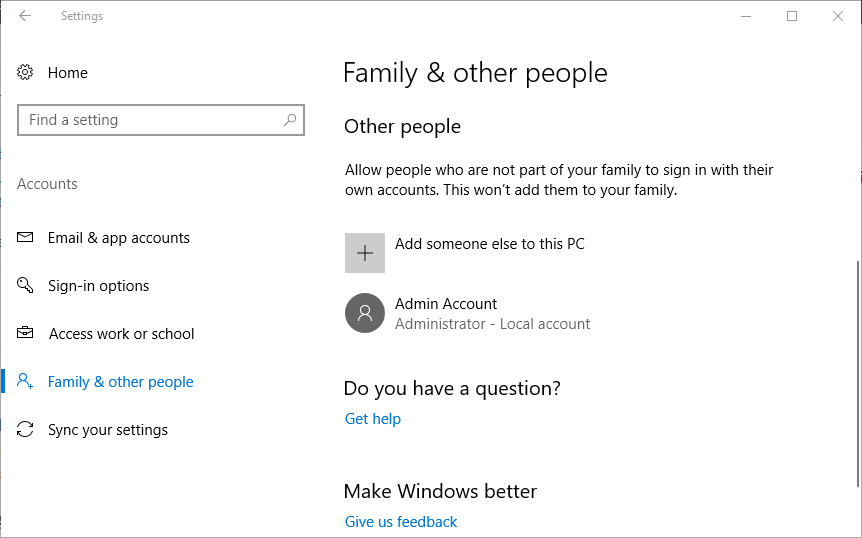The width and height of the screenshot is (862, 538).
Task: Click the Give us feedback link
Action: [400, 522]
